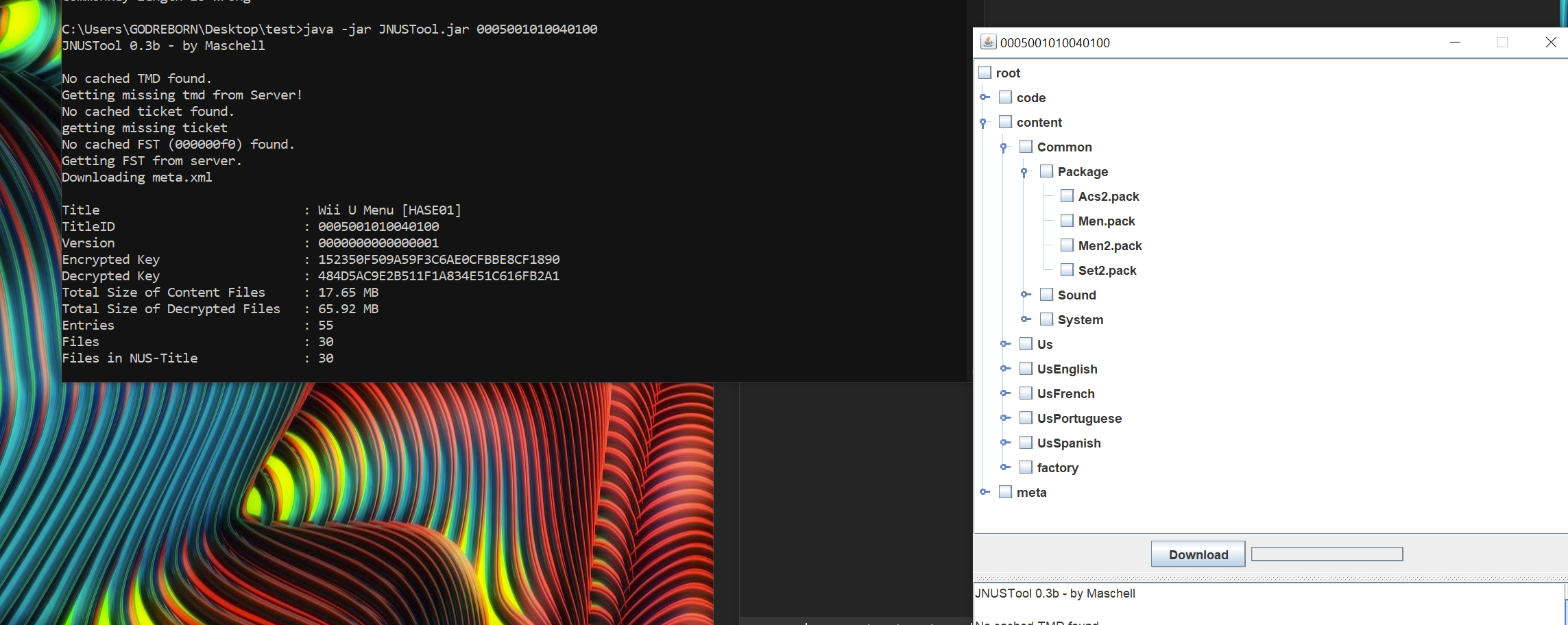Click 'Downloading meta.xml' in the terminal
This screenshot has height=625, width=1568.
(137, 177)
